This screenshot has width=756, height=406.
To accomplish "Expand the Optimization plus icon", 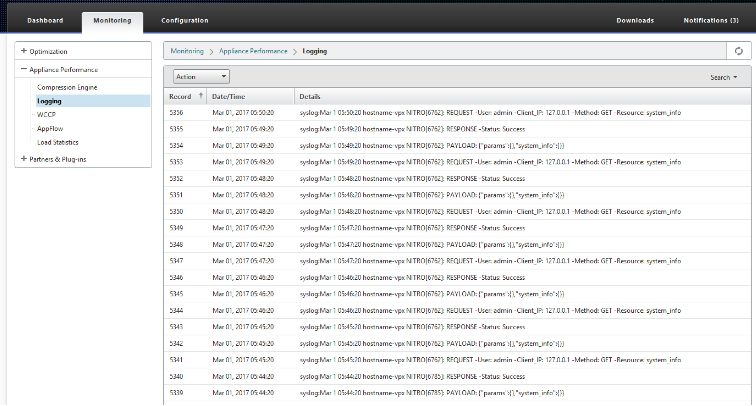I will click(24, 51).
